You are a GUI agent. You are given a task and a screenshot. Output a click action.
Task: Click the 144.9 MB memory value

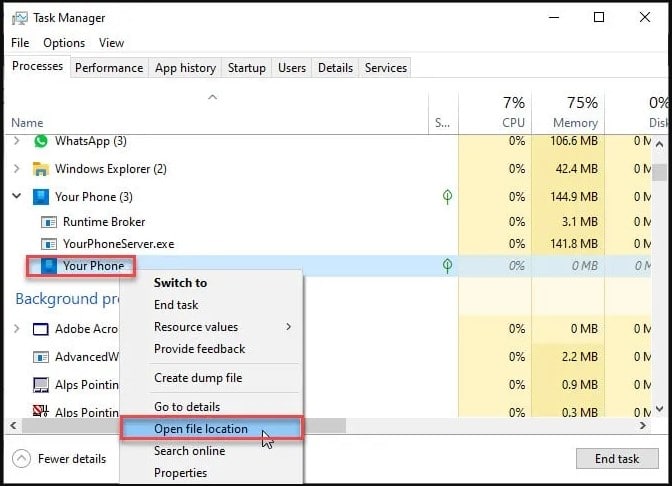574,197
